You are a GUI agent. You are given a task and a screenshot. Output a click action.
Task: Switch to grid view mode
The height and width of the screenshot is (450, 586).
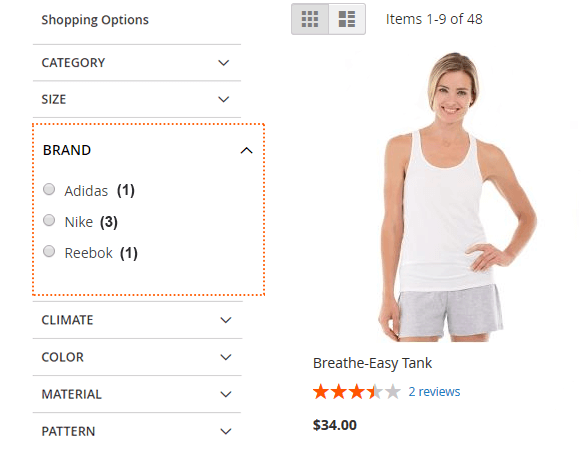pos(310,19)
